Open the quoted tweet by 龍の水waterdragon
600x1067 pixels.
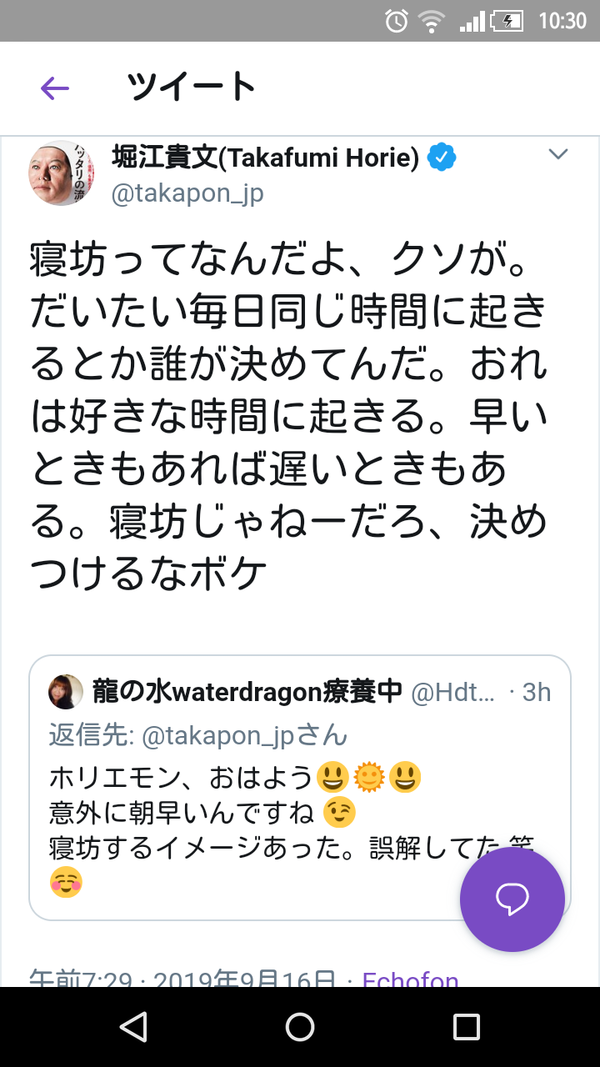[x=299, y=787]
